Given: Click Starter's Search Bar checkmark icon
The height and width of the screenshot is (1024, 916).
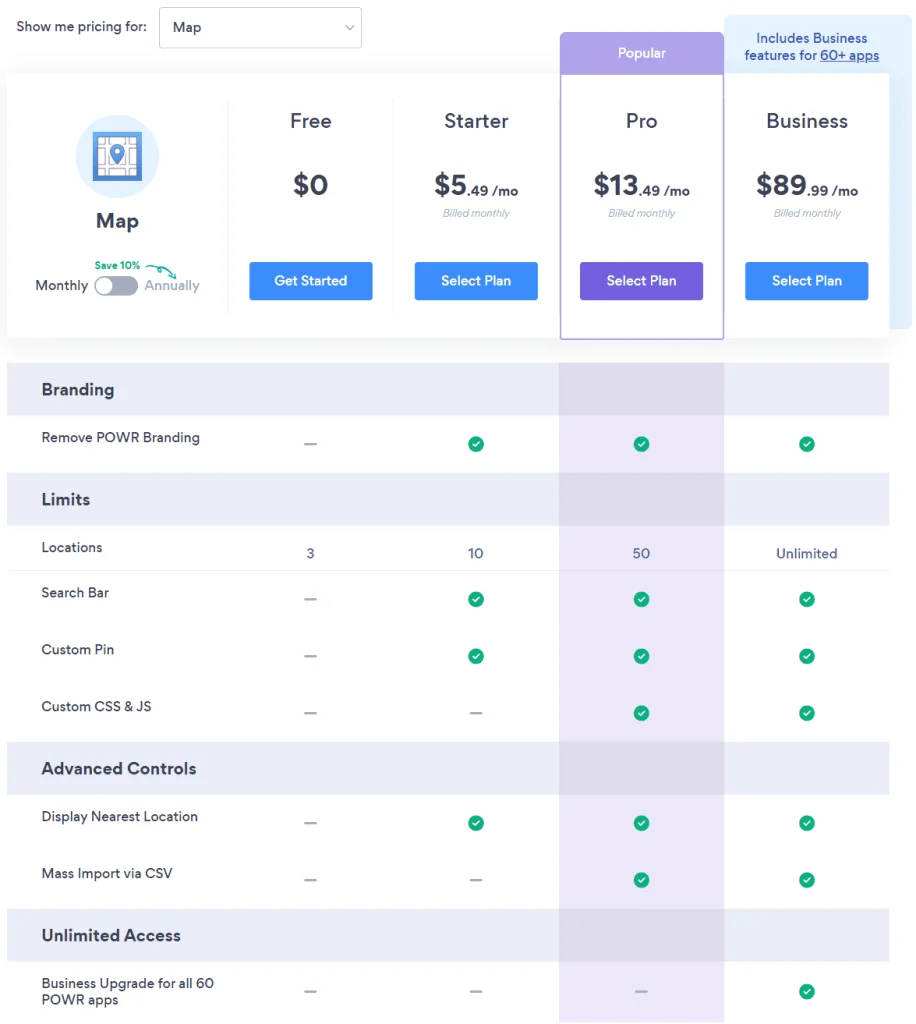Looking at the screenshot, I should tap(476, 599).
